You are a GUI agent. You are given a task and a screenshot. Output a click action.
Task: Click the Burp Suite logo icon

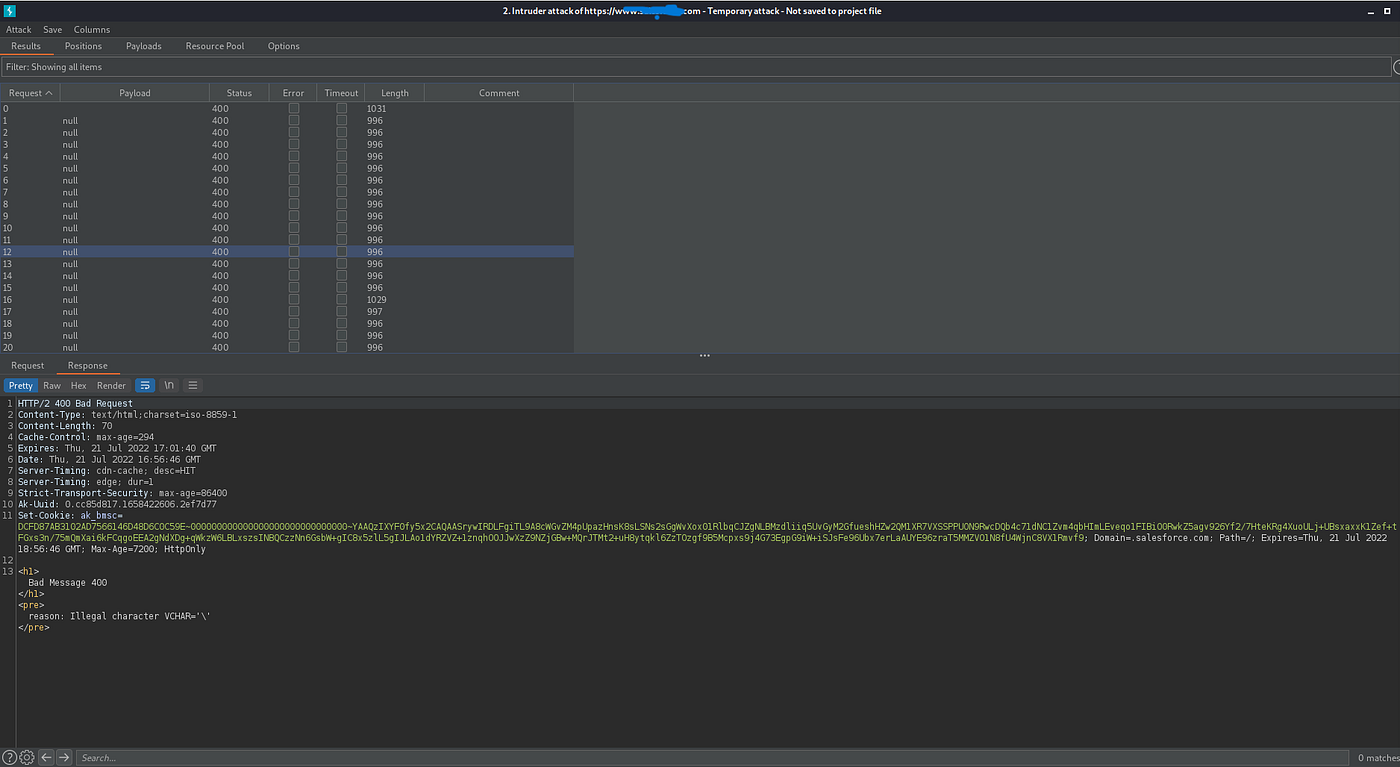pos(10,11)
